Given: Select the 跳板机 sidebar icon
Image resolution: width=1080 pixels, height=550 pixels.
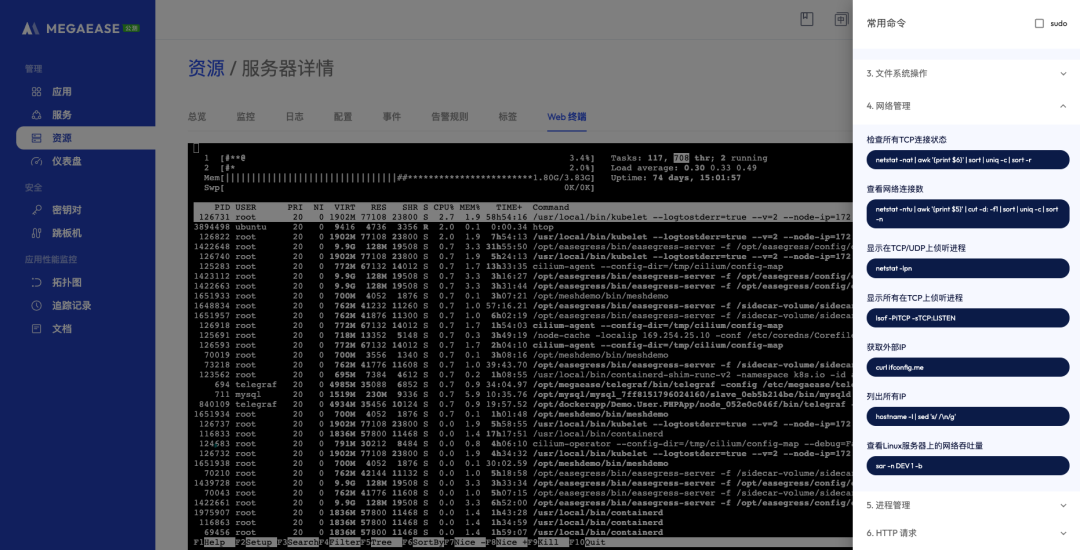Looking at the screenshot, I should click(37, 233).
